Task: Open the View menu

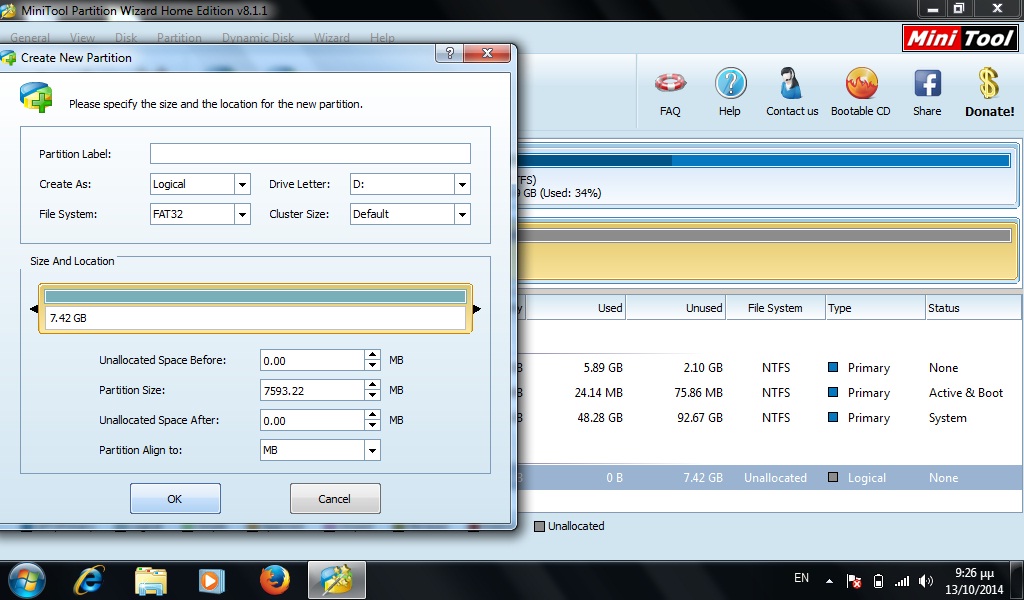Action: 82,38
